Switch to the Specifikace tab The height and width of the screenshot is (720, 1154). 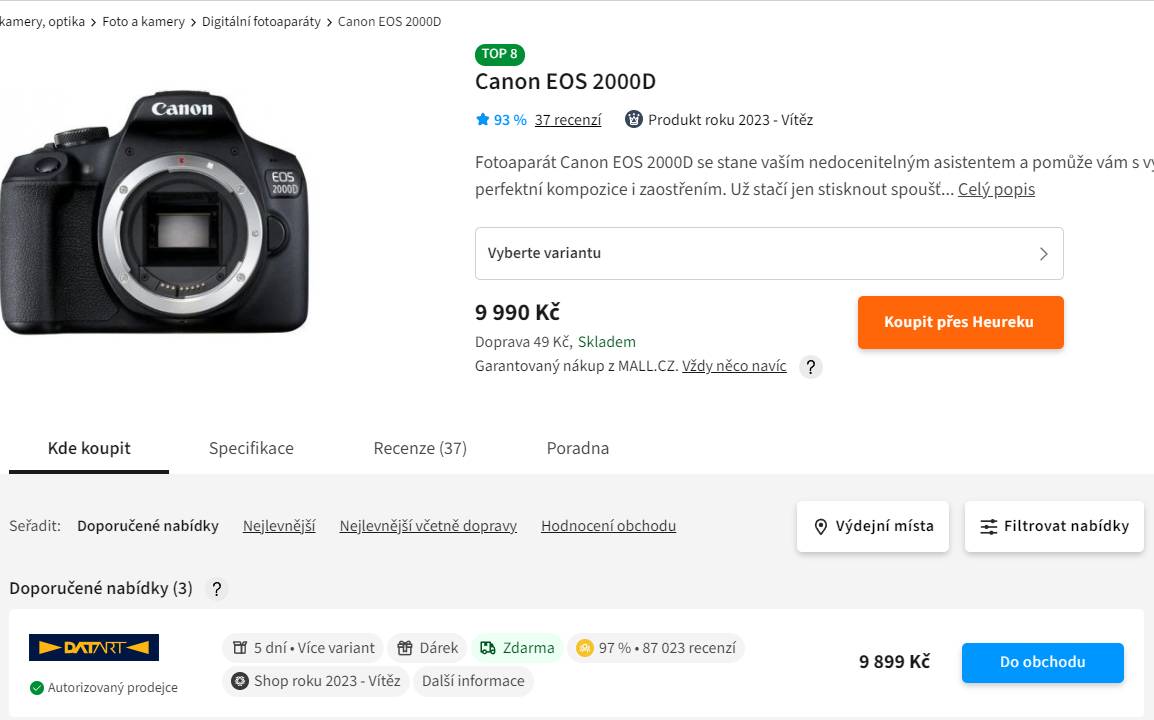[x=251, y=448]
